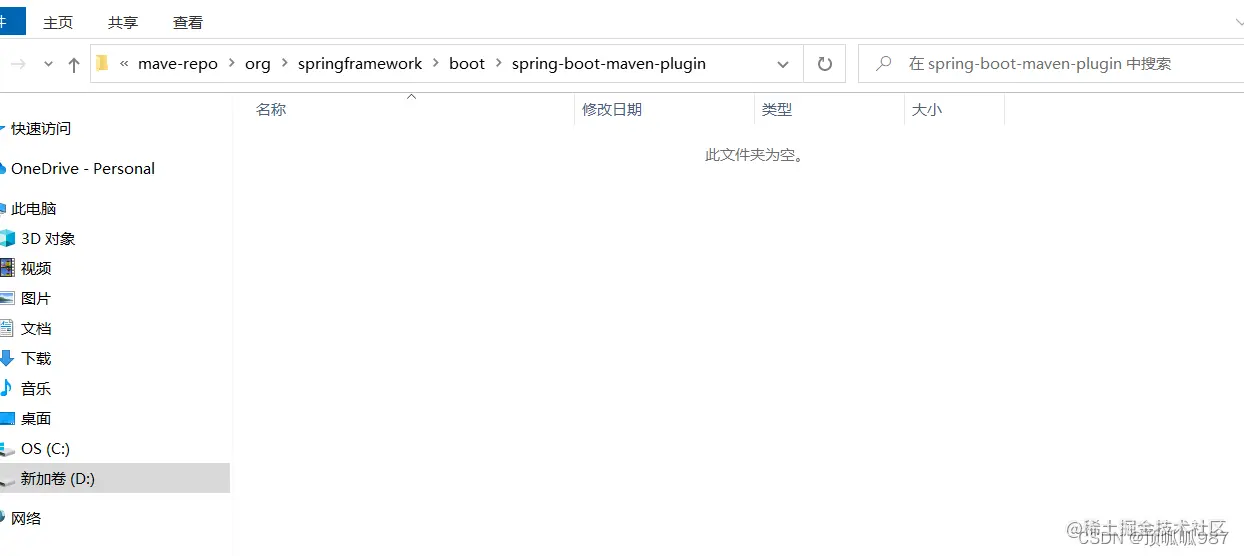Open the 共享 ribbon tab

[x=123, y=22]
